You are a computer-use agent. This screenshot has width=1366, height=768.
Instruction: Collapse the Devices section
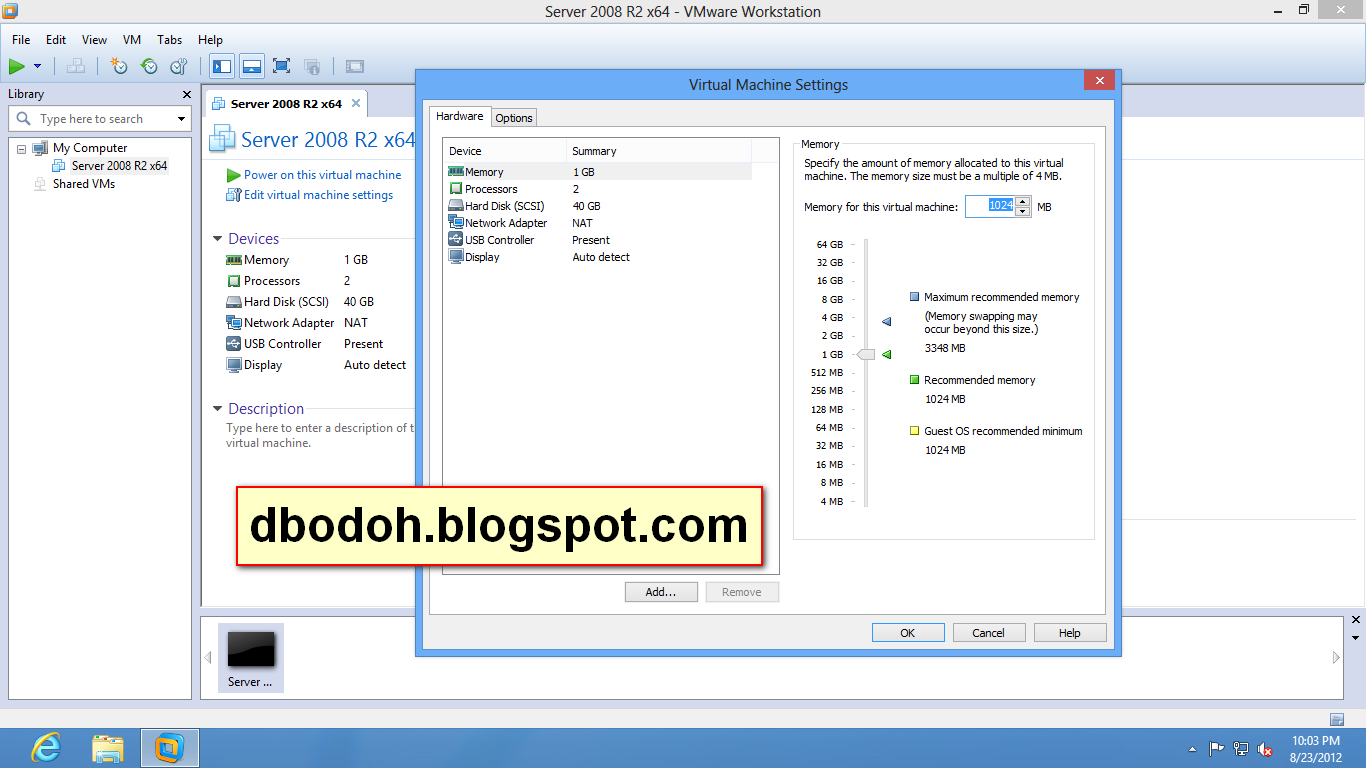tap(218, 239)
